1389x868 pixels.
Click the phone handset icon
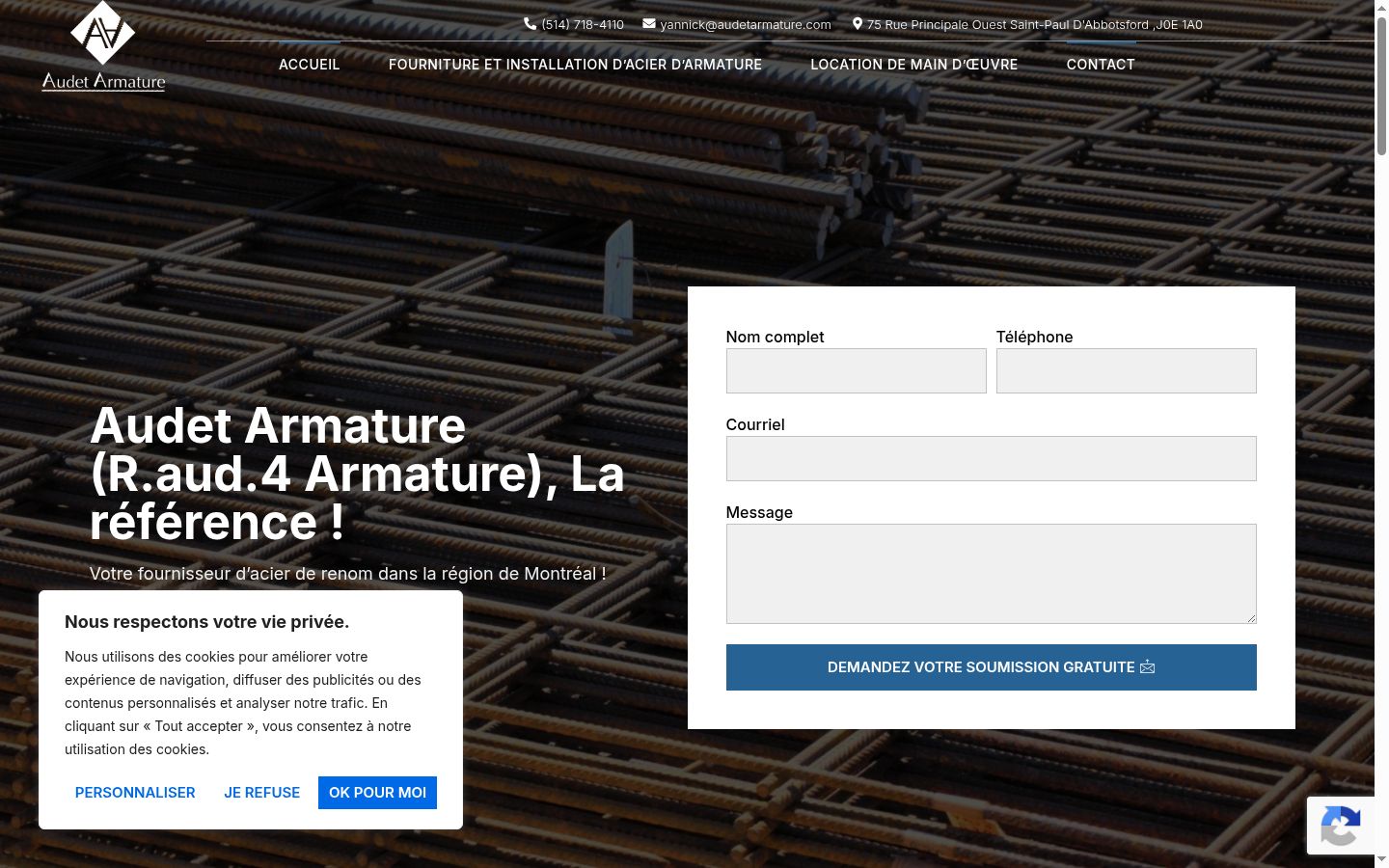(531, 24)
